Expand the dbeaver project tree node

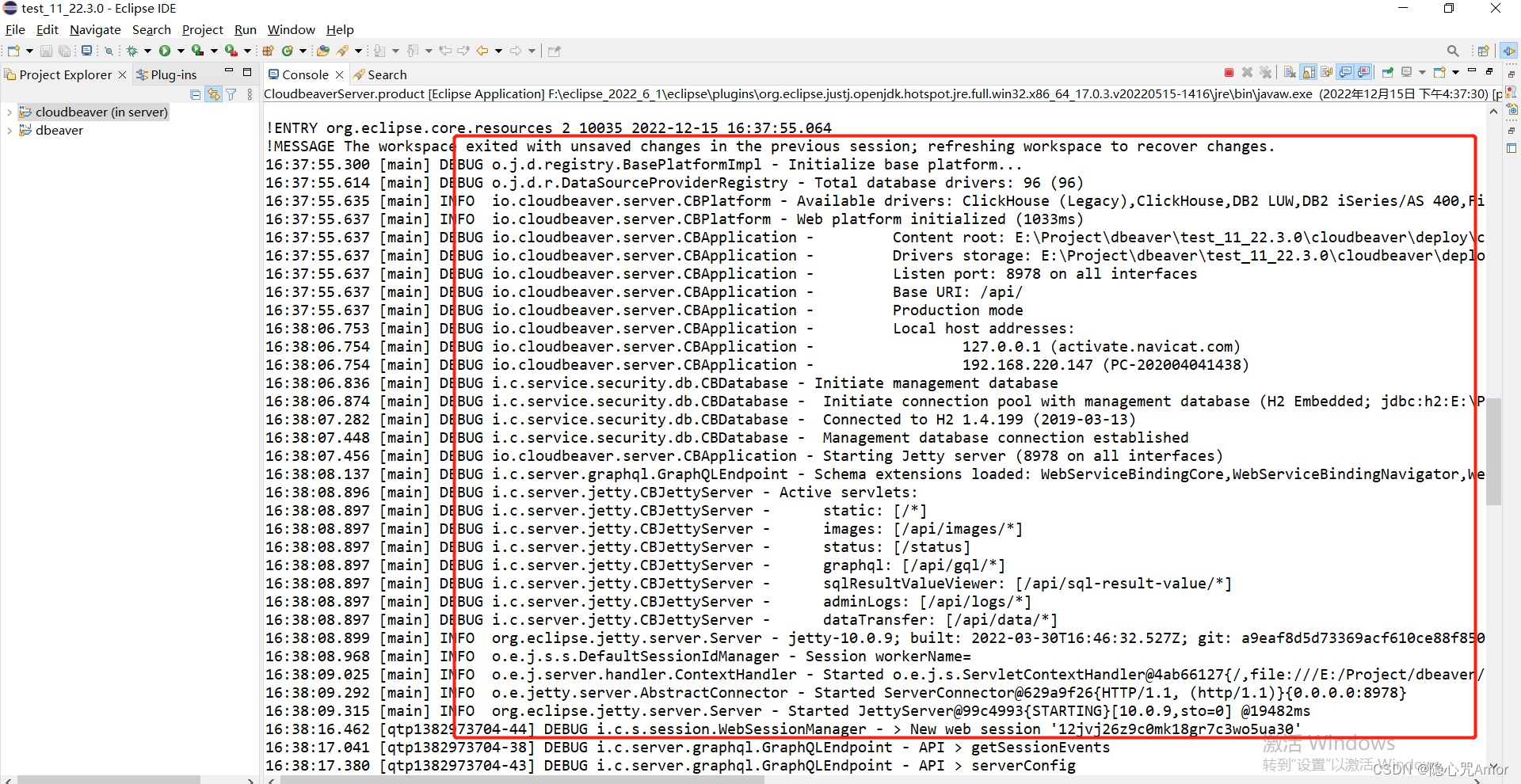coord(9,131)
